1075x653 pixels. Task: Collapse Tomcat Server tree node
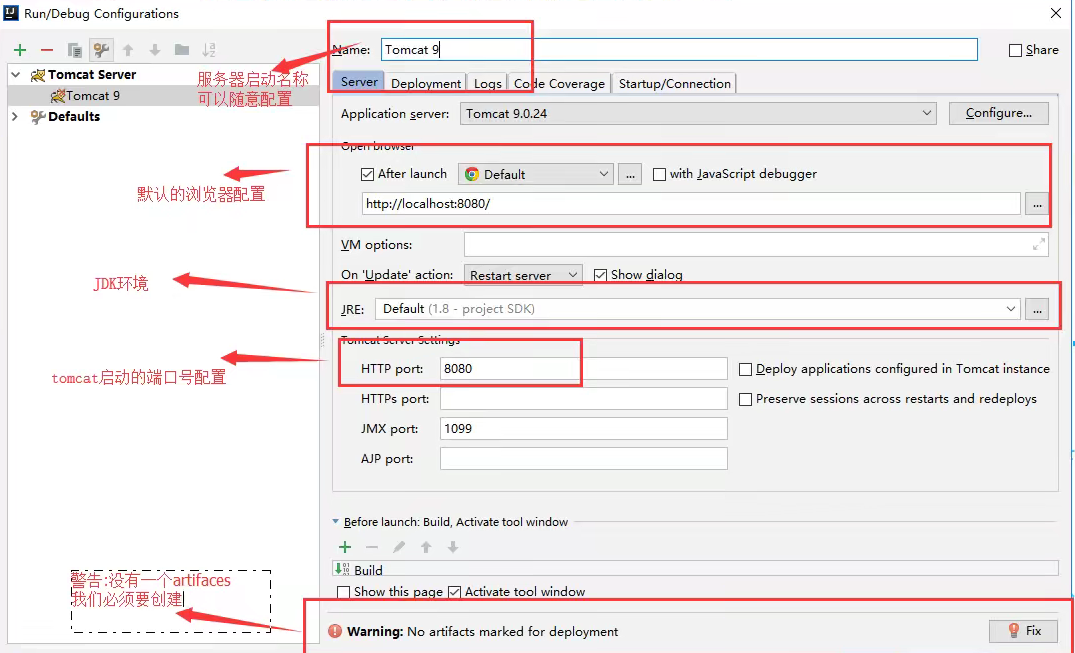coord(16,75)
